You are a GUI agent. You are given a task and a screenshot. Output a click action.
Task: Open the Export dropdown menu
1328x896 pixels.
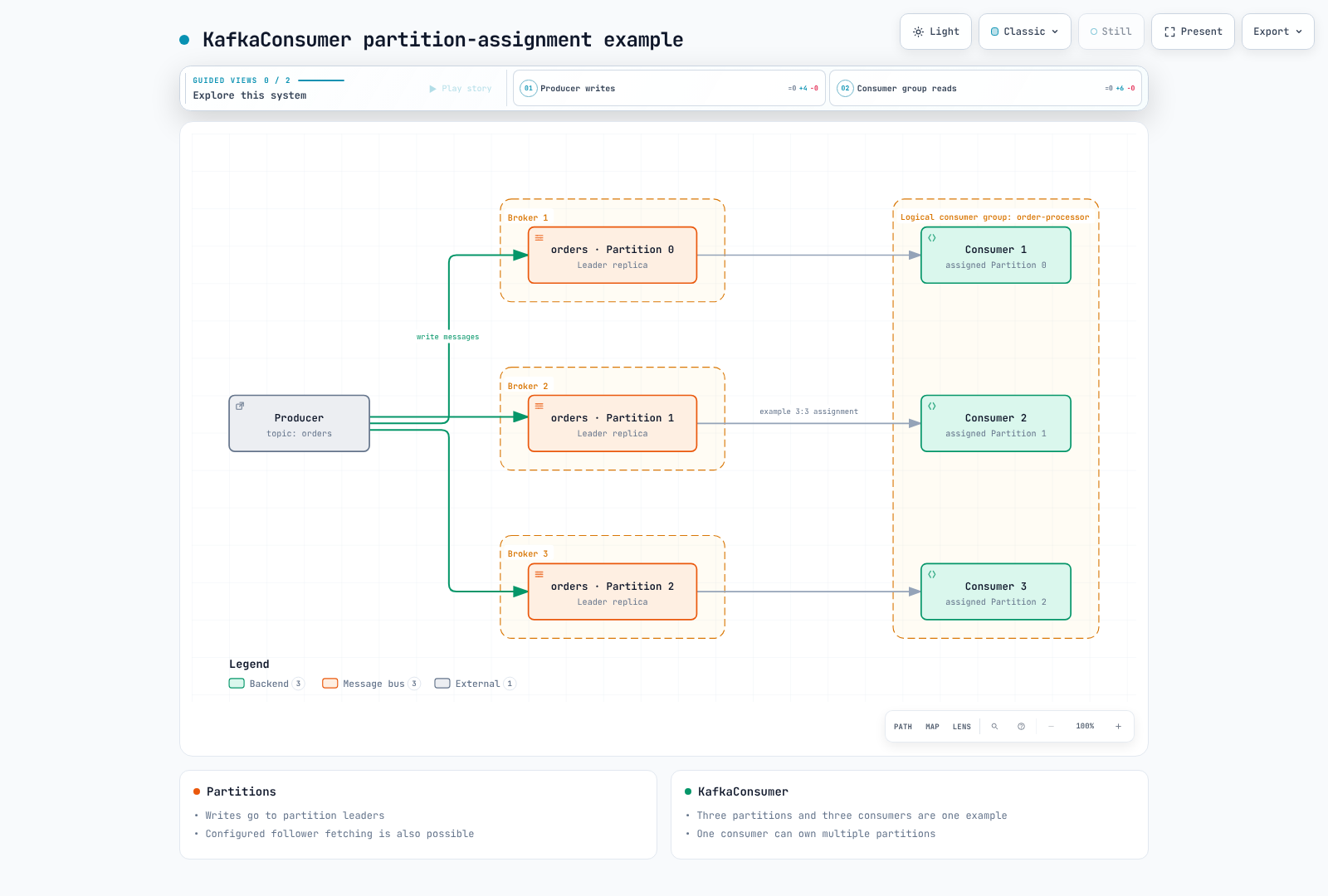(1277, 32)
